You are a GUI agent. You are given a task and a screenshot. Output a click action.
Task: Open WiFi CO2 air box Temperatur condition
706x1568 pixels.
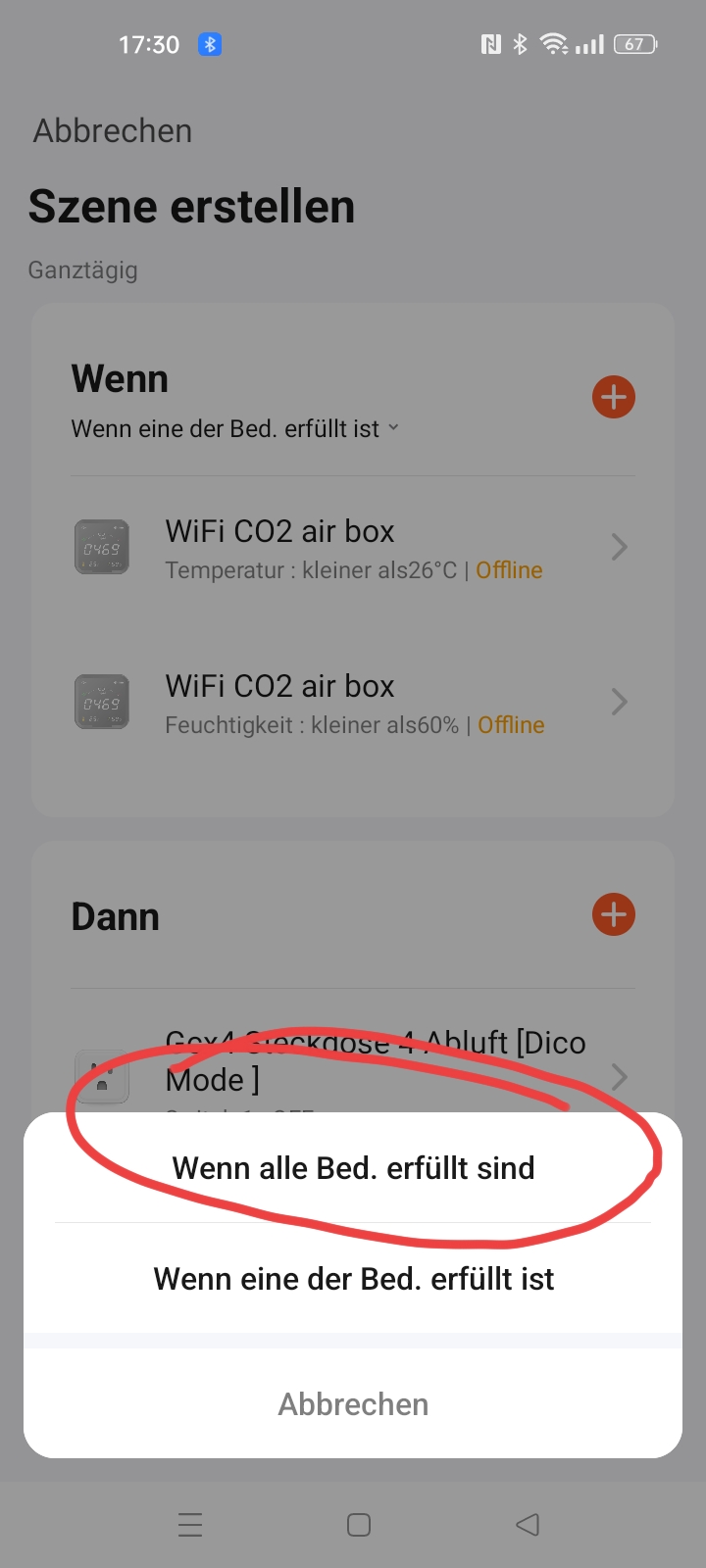point(353,547)
